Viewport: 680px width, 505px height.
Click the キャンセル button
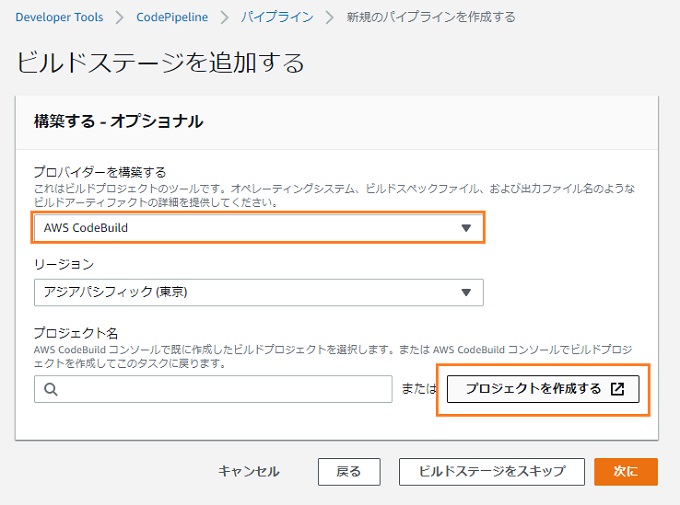pos(248,471)
